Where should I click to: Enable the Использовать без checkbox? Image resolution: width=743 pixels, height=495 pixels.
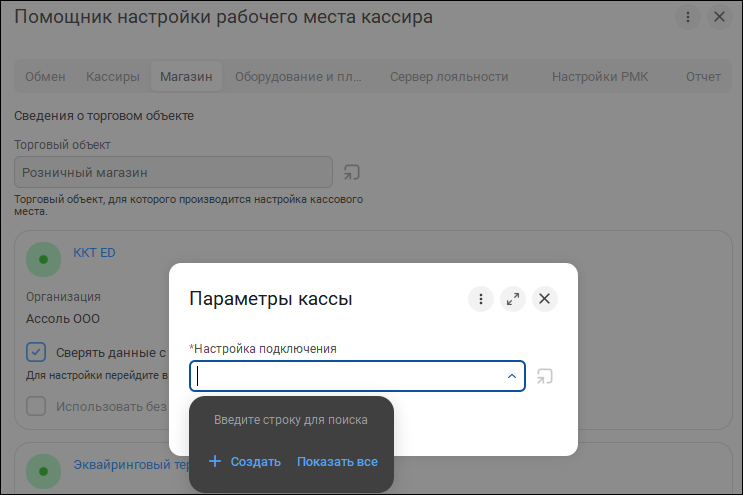coord(36,406)
